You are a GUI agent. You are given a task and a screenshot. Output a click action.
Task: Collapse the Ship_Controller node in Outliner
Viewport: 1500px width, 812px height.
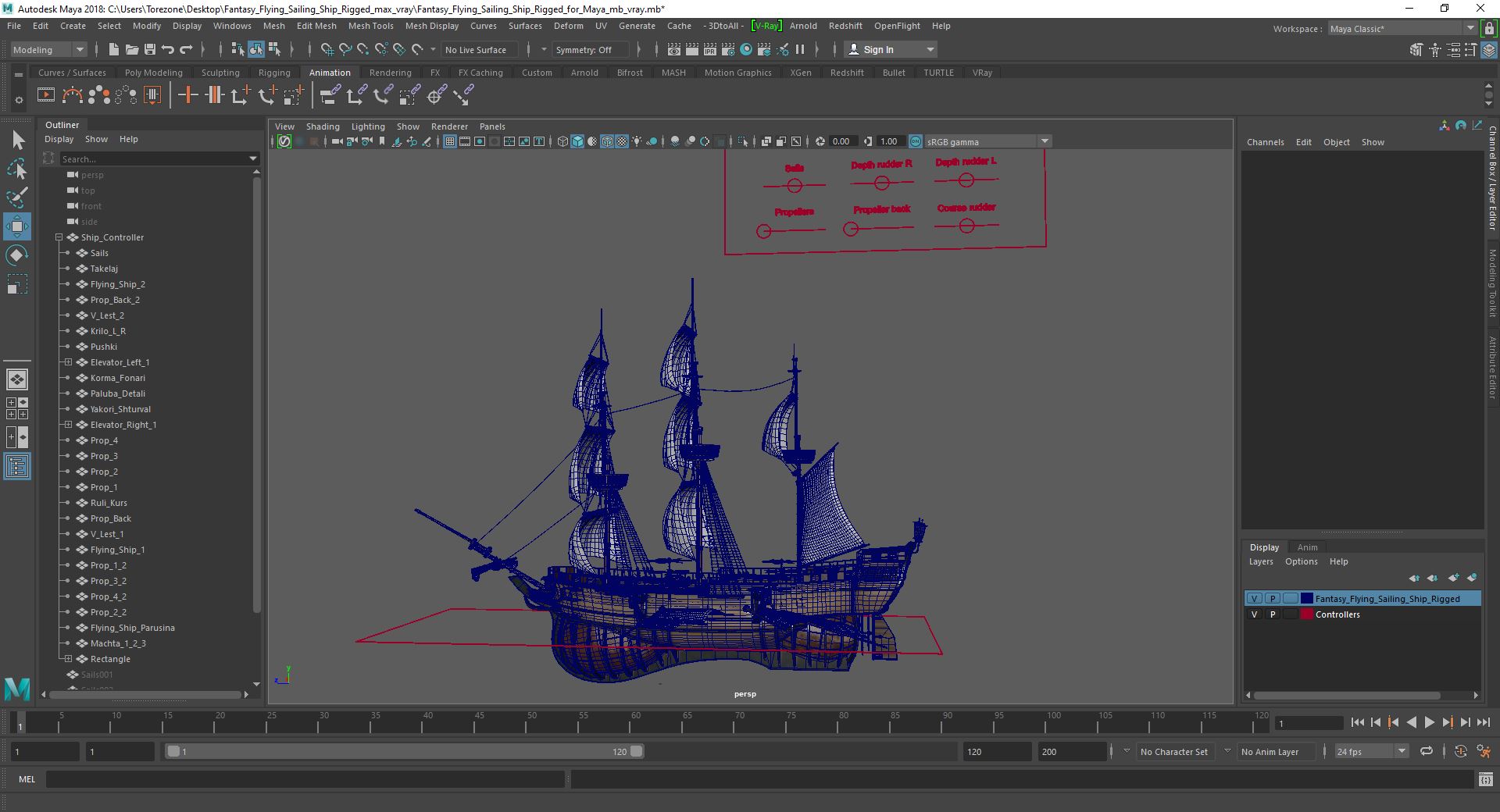[59, 237]
